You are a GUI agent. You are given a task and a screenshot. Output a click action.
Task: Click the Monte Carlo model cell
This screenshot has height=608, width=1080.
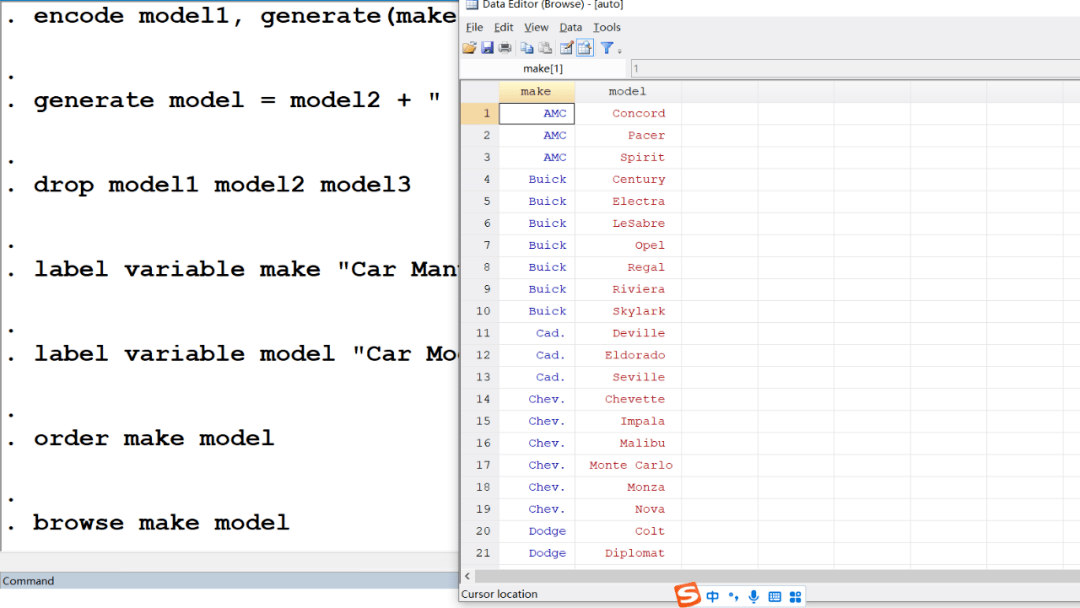(x=628, y=465)
